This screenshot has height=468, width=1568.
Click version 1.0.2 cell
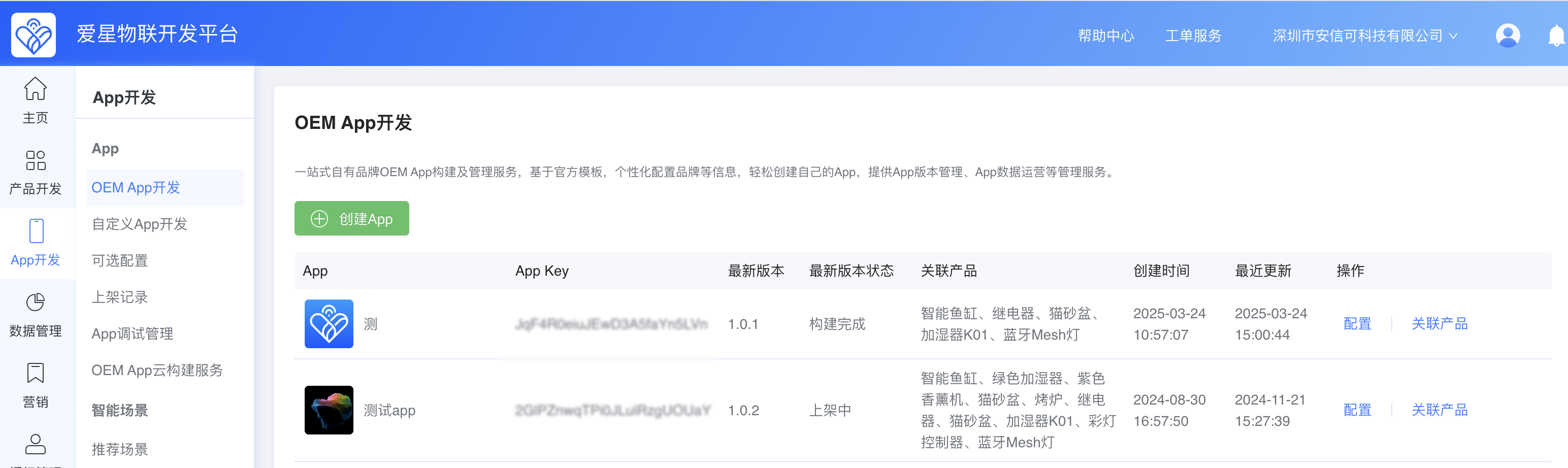pyautogui.click(x=743, y=410)
